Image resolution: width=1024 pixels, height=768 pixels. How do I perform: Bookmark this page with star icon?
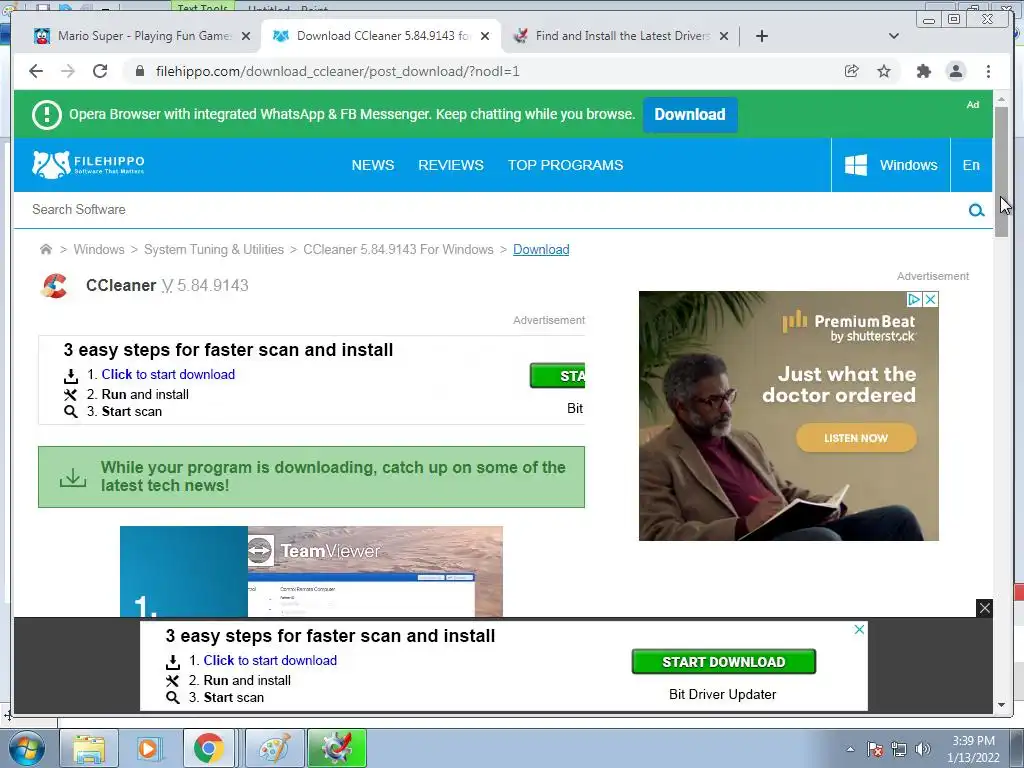click(x=884, y=71)
